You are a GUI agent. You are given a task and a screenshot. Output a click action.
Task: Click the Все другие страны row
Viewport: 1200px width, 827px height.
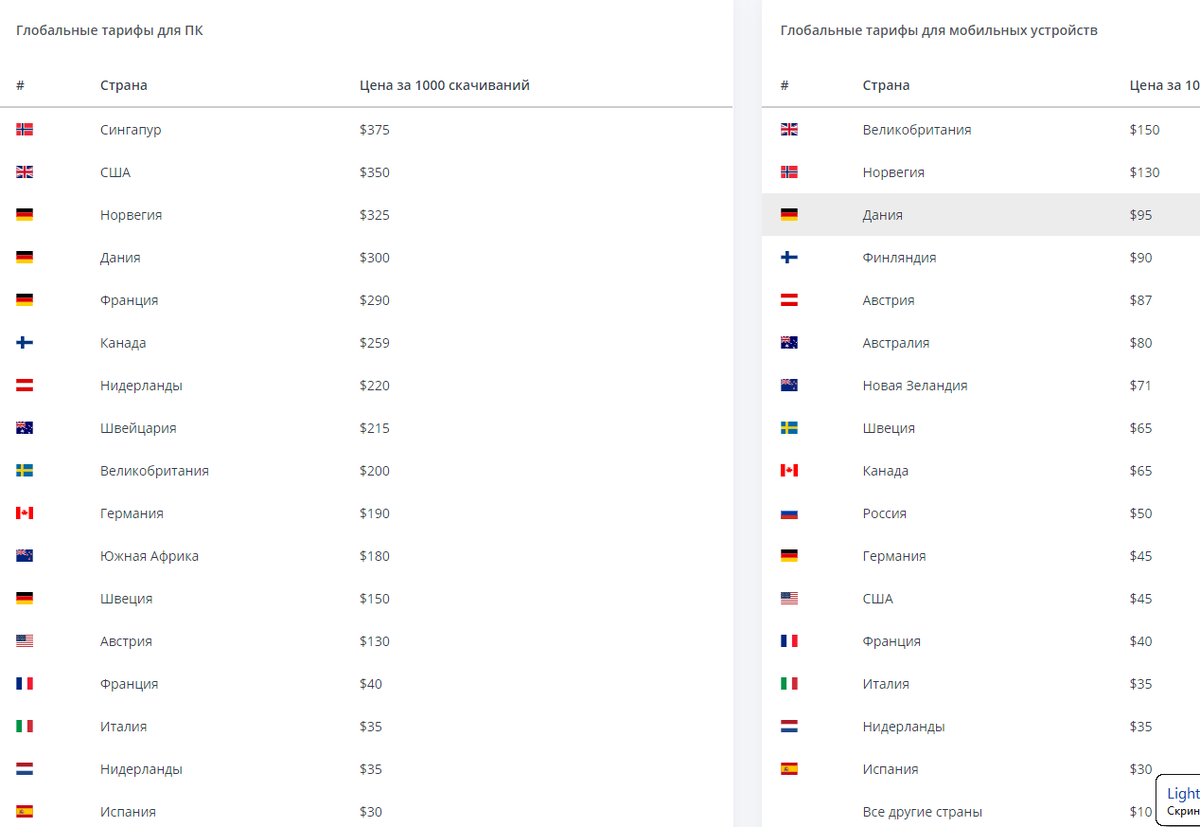(981, 812)
